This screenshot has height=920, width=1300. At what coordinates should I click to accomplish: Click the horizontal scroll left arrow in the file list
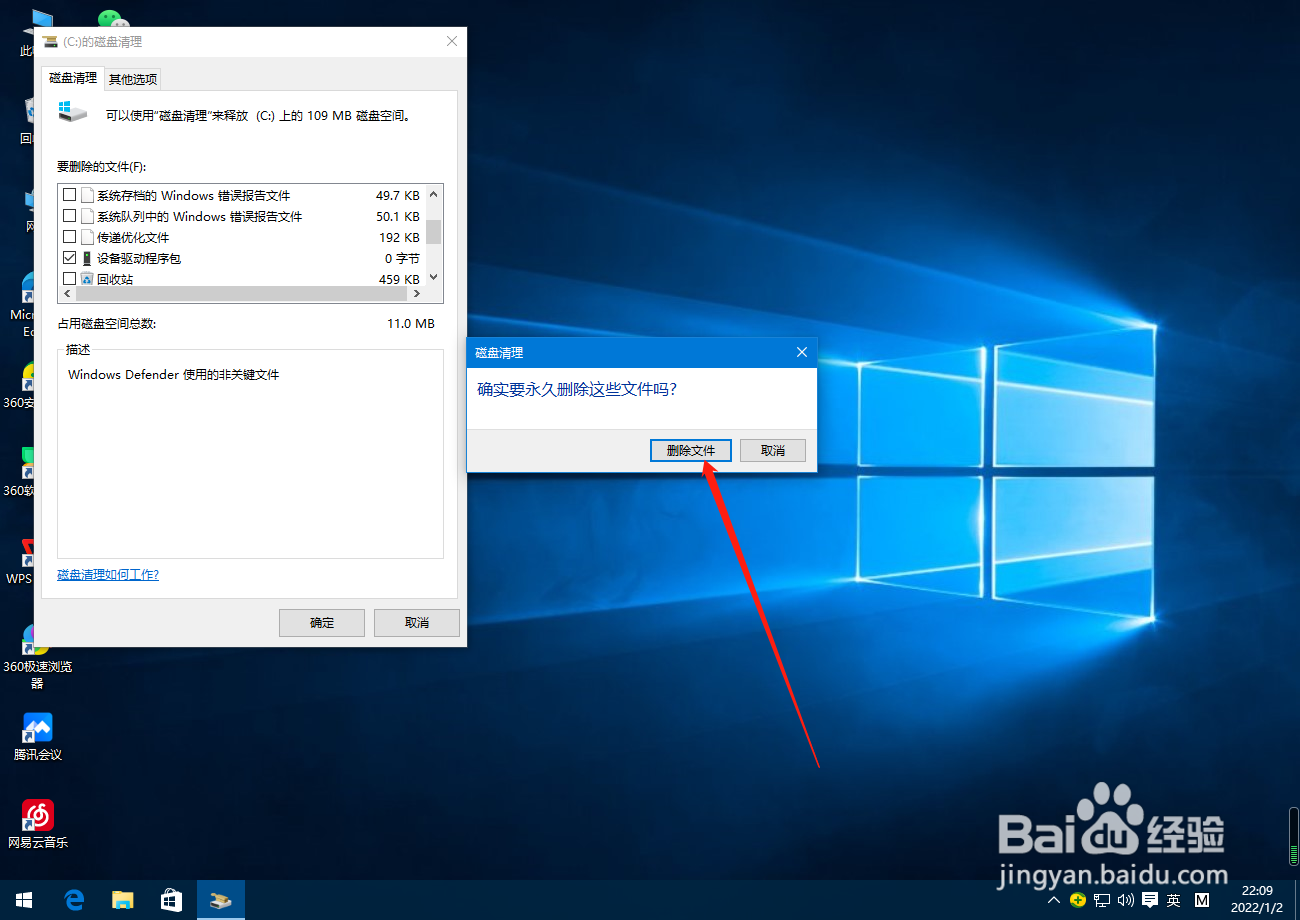pos(68,294)
